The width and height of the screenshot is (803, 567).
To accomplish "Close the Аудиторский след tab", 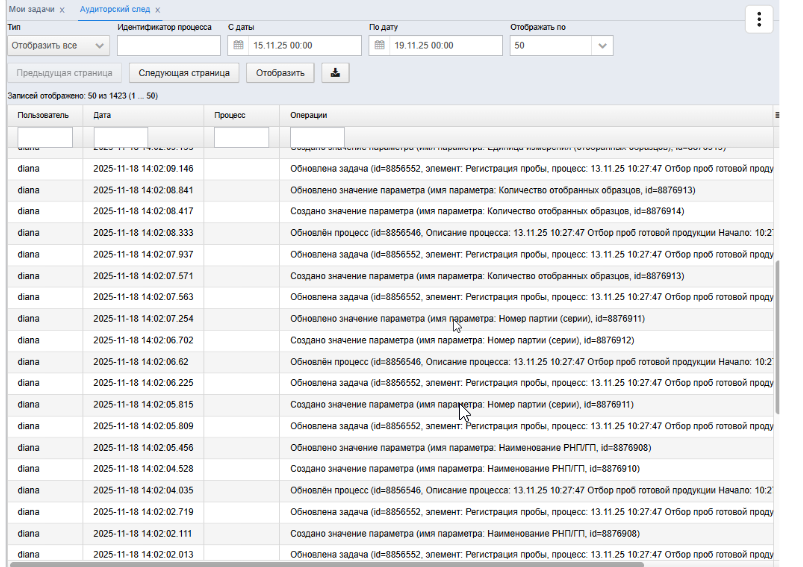I will (158, 10).
